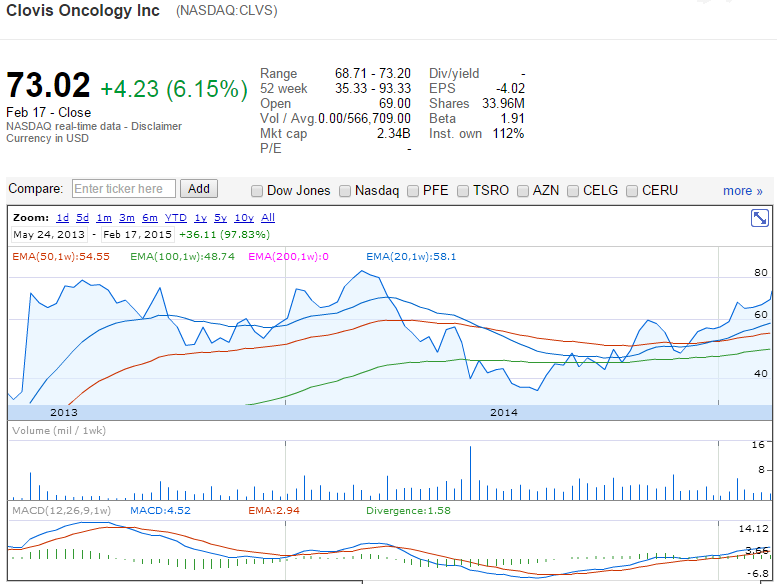Image resolution: width=777 pixels, height=584 pixels.
Task: Toggle the TSRO comparison checkbox
Action: [463, 191]
